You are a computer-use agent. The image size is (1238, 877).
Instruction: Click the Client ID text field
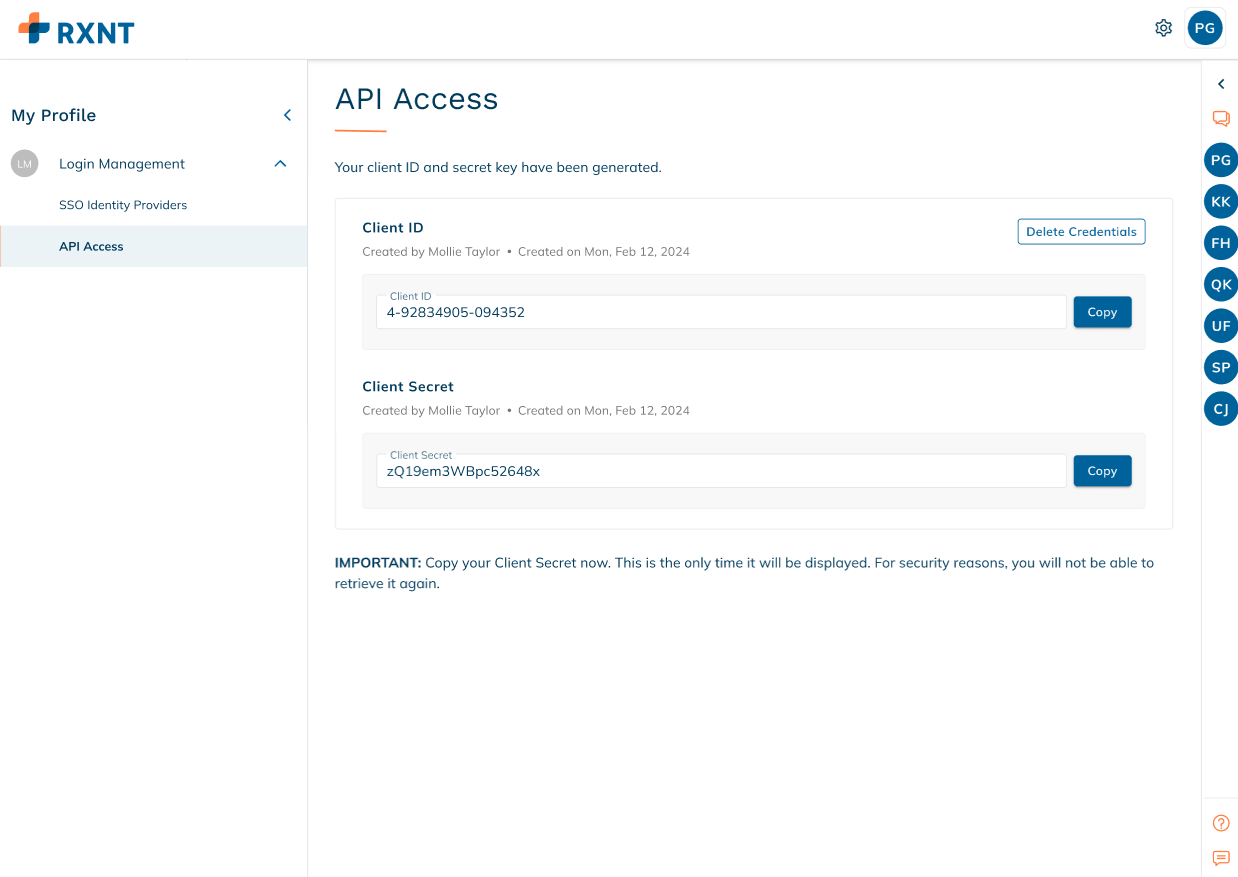[720, 312]
